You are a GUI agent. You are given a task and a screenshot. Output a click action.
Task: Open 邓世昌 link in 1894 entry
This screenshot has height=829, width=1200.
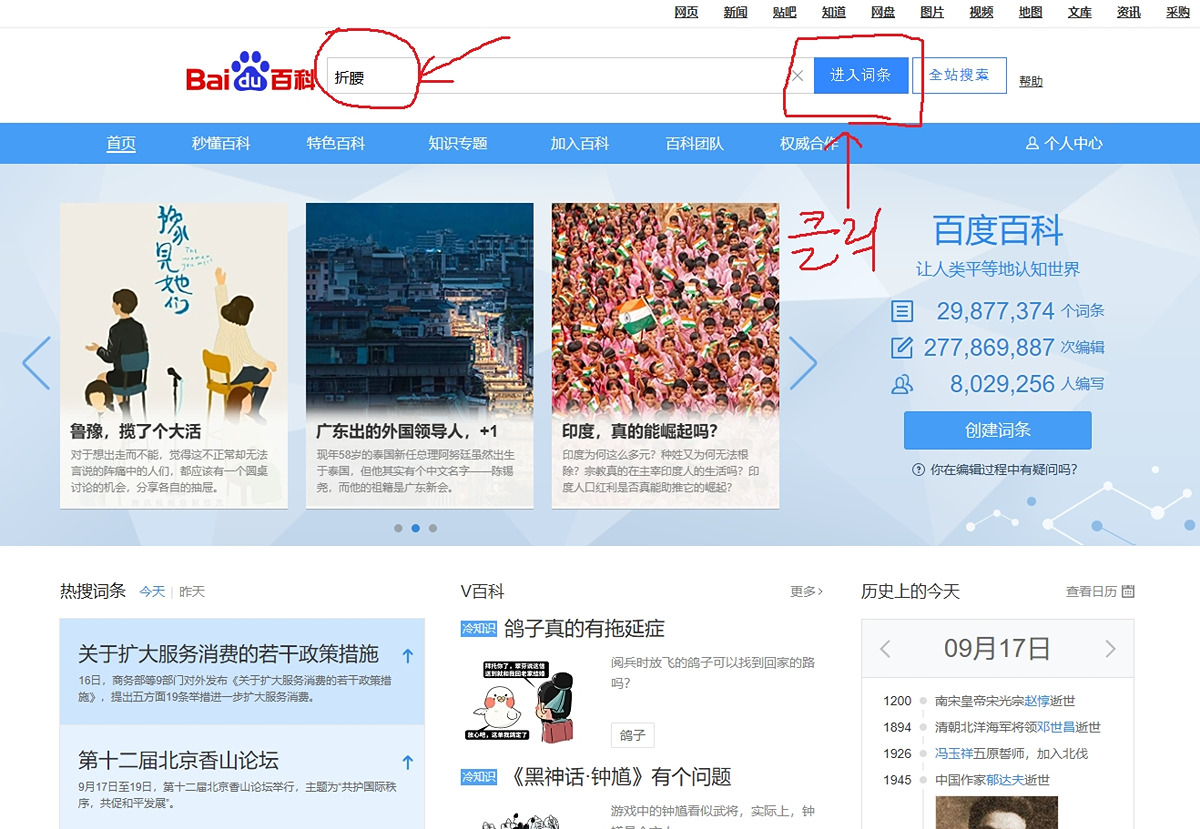(1056, 727)
